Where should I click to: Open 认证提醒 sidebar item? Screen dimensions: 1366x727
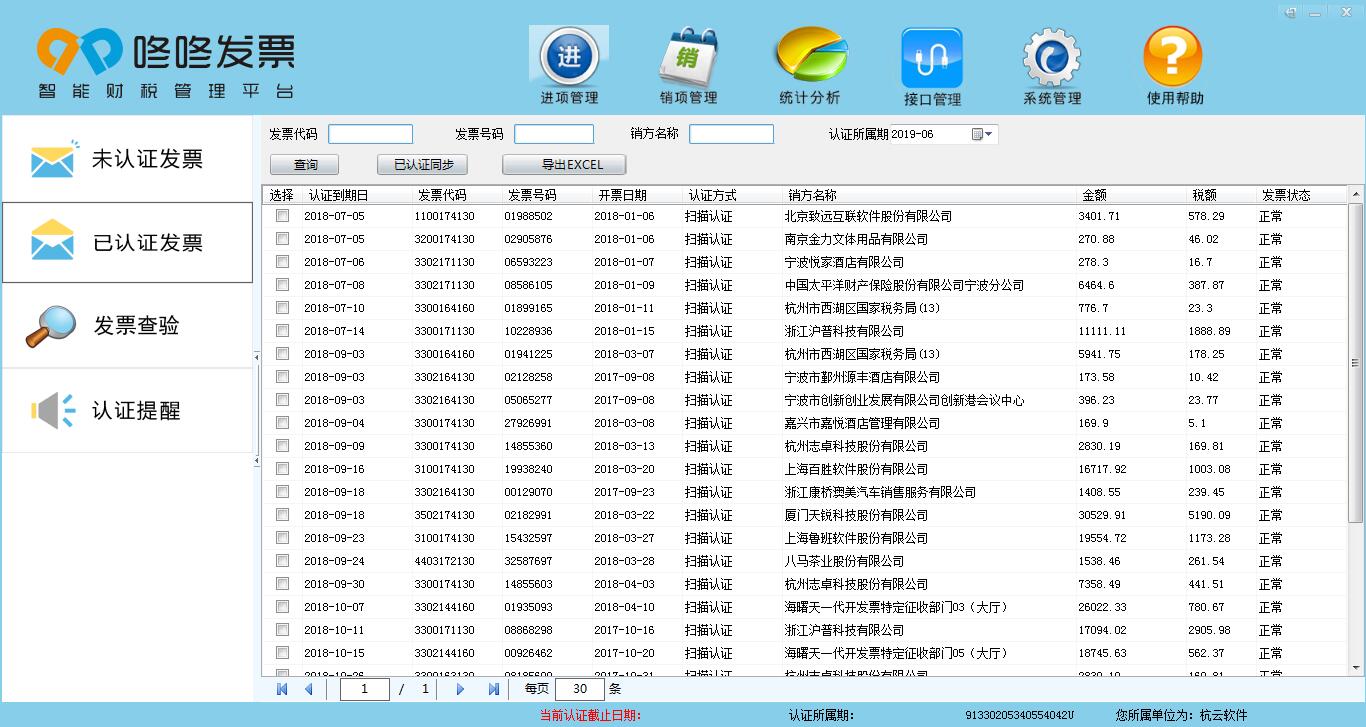click(128, 410)
